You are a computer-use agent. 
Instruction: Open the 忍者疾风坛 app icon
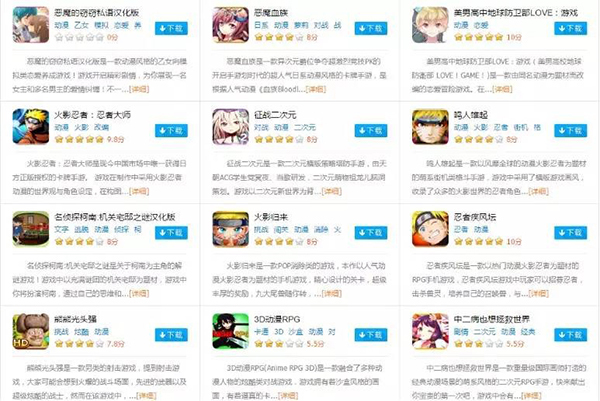click(x=430, y=229)
